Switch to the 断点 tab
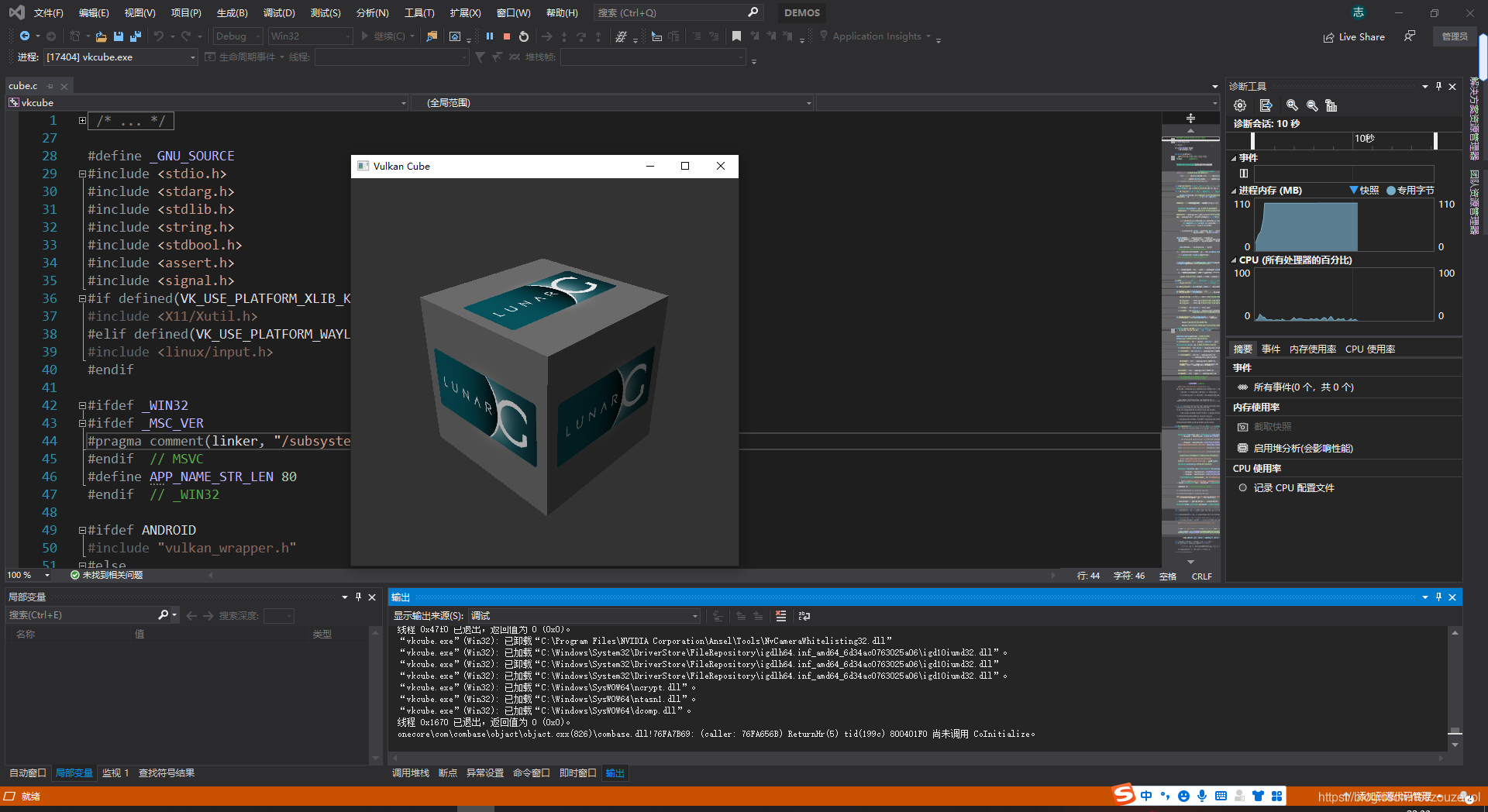Viewport: 1488px width, 812px height. [x=448, y=773]
